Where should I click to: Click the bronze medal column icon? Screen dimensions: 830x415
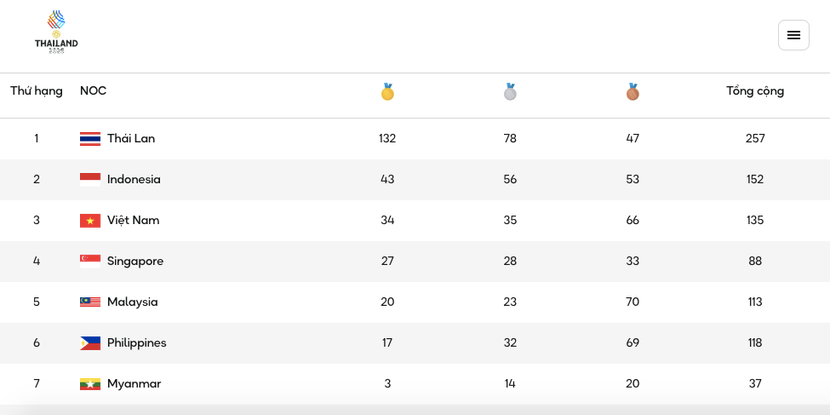point(632,92)
